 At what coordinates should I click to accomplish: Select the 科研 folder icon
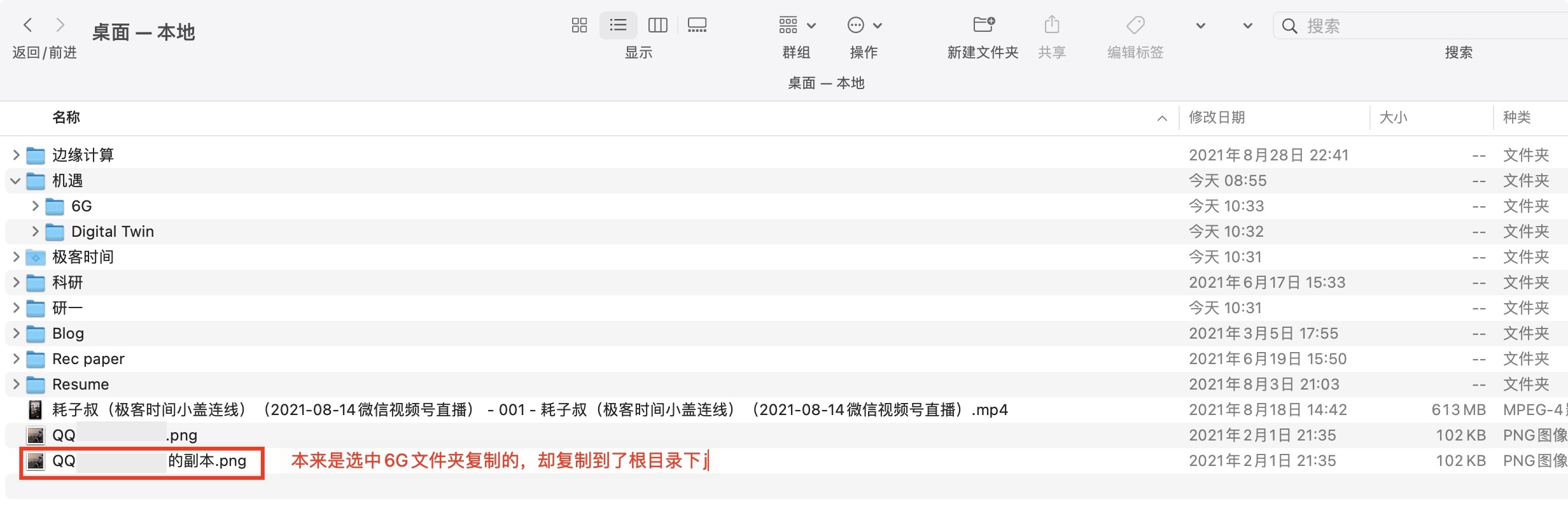point(36,283)
